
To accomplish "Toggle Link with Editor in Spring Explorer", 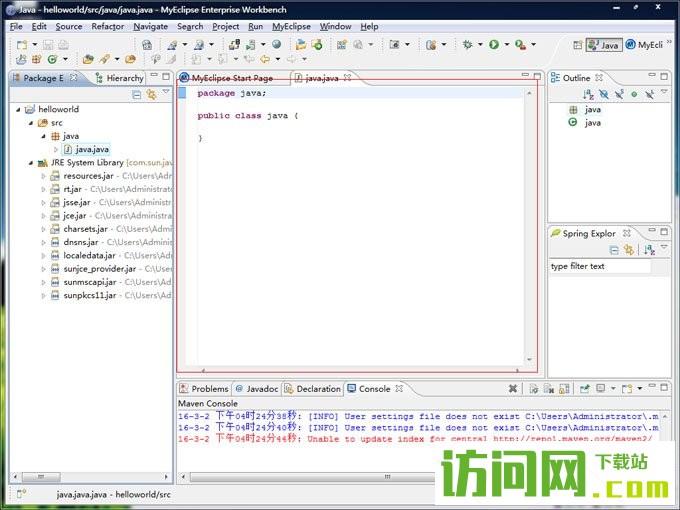I will point(629,250).
